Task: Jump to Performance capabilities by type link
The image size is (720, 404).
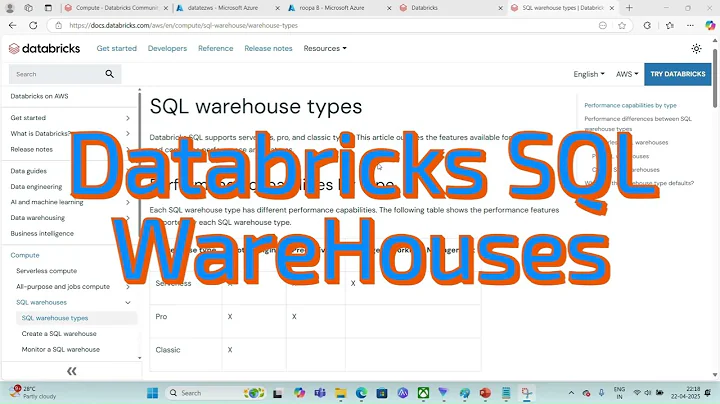Action: pos(630,105)
